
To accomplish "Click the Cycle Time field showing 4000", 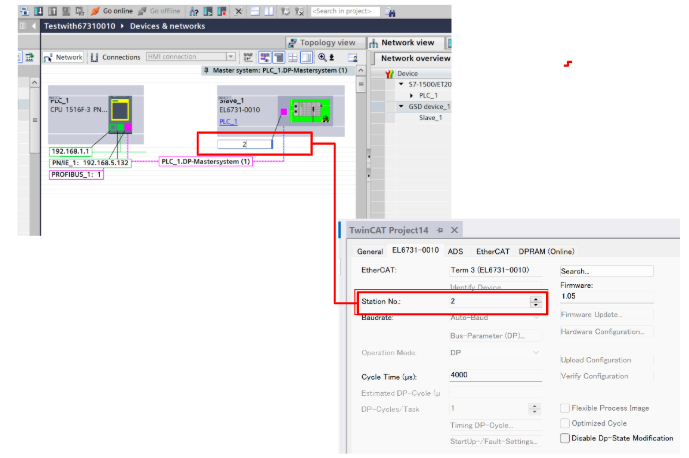I will 495,375.
